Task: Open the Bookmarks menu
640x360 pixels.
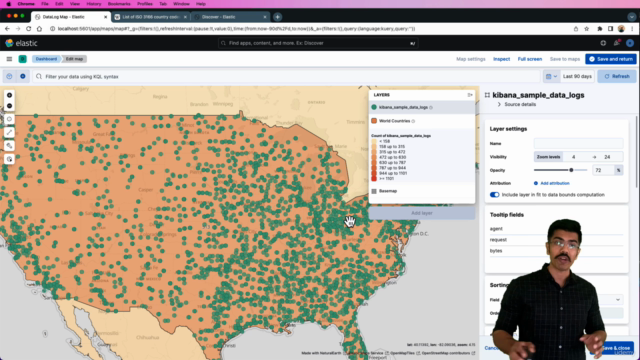Action: 119,4
